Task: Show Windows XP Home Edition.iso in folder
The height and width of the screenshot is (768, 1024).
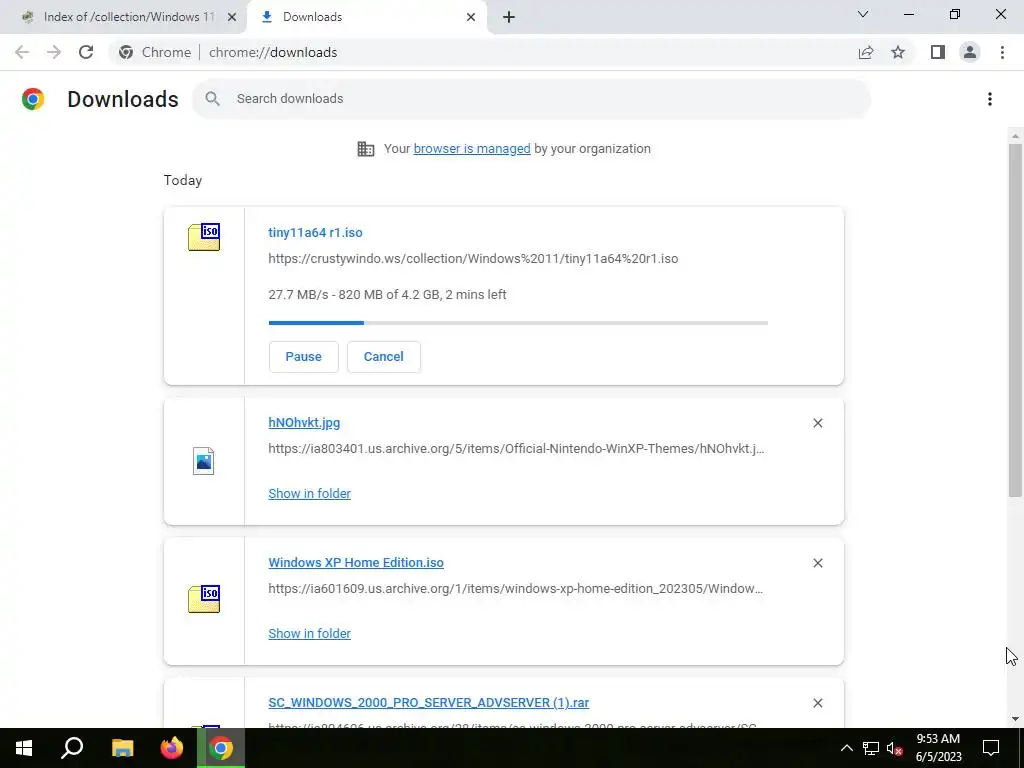Action: click(x=310, y=633)
